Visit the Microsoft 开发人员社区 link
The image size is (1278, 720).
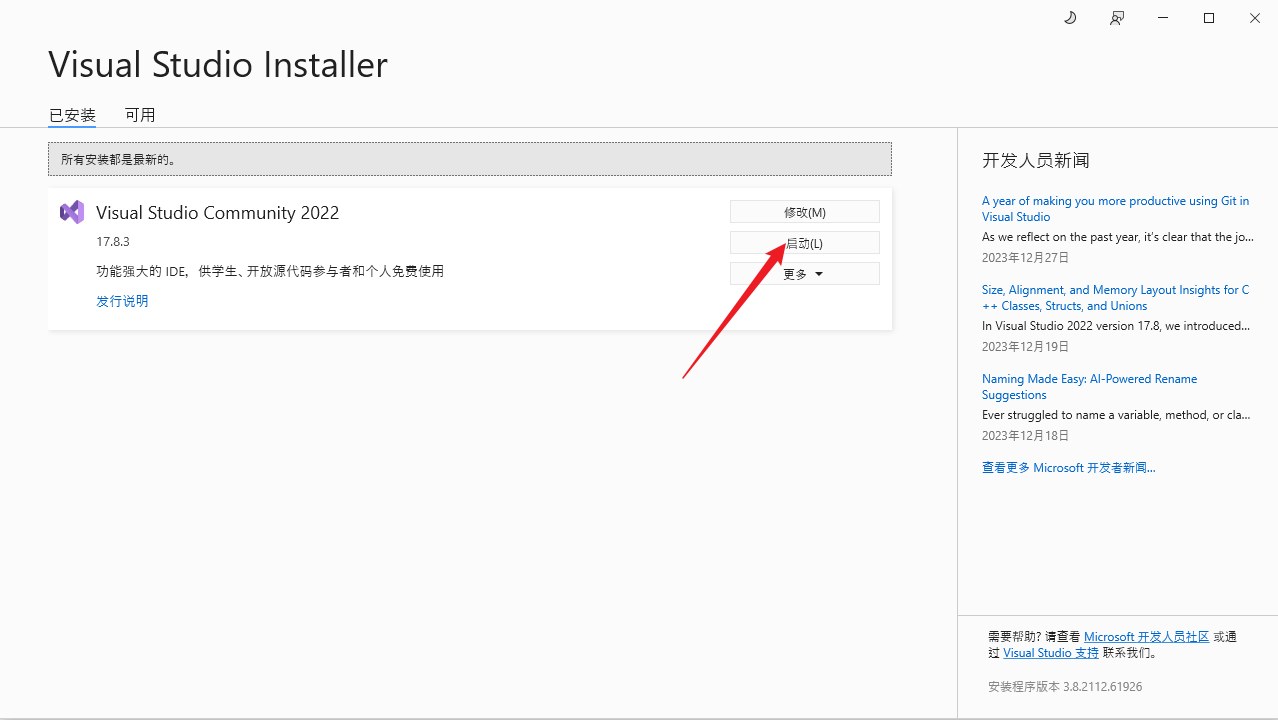point(1146,637)
